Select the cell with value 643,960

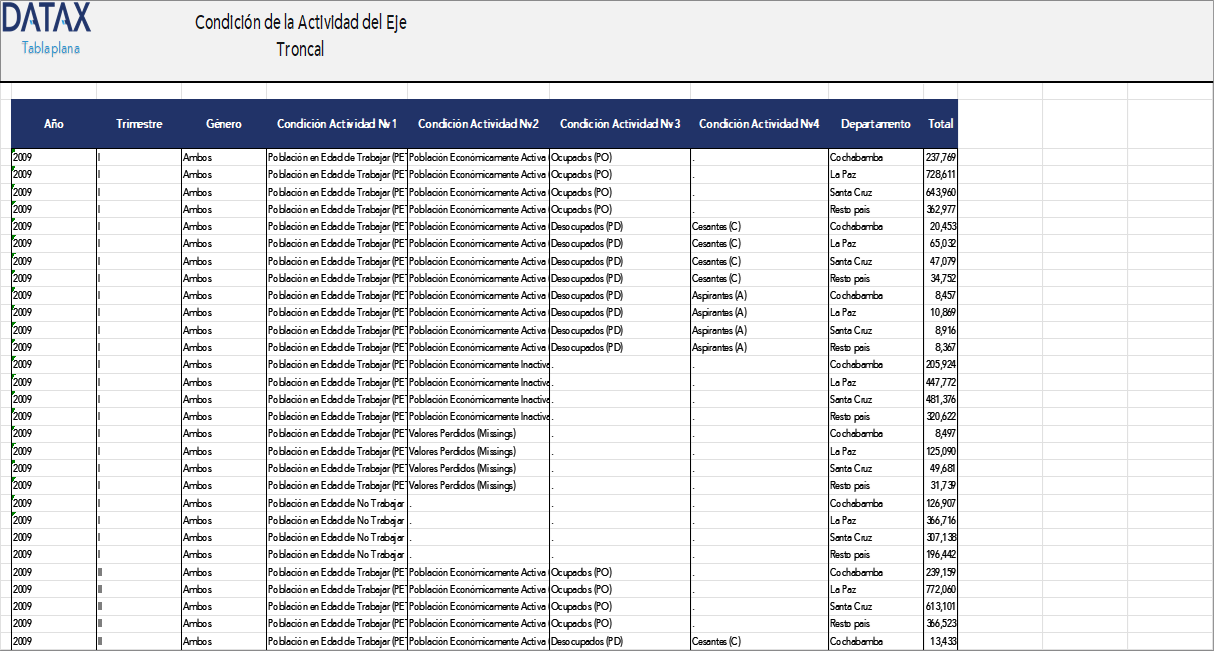point(941,192)
